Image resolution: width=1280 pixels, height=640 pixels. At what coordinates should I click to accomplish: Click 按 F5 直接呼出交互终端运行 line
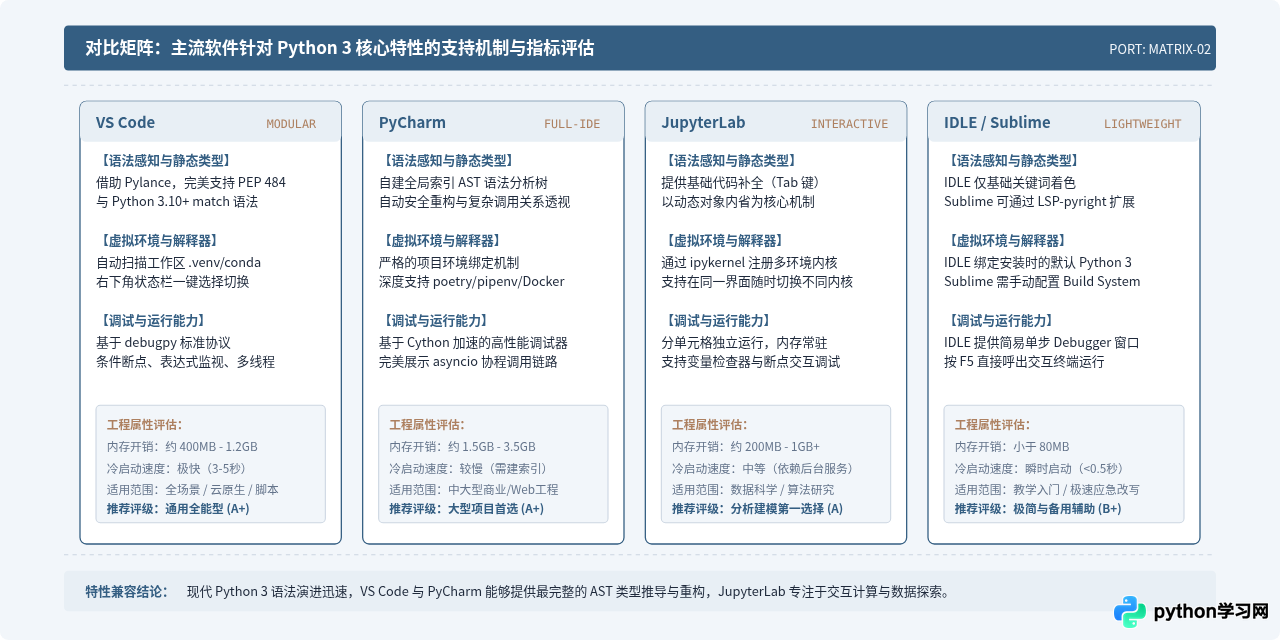tap(1024, 361)
